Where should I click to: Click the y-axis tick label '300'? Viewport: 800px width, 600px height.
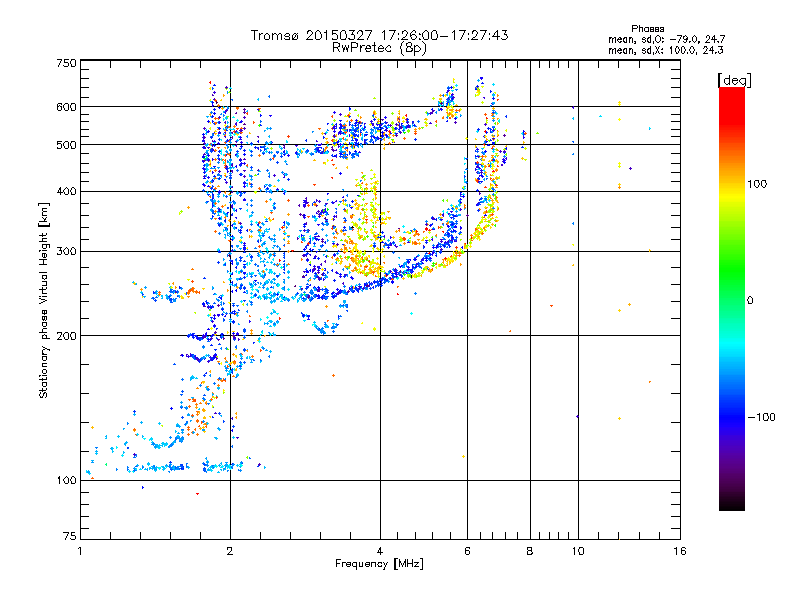click(x=66, y=252)
